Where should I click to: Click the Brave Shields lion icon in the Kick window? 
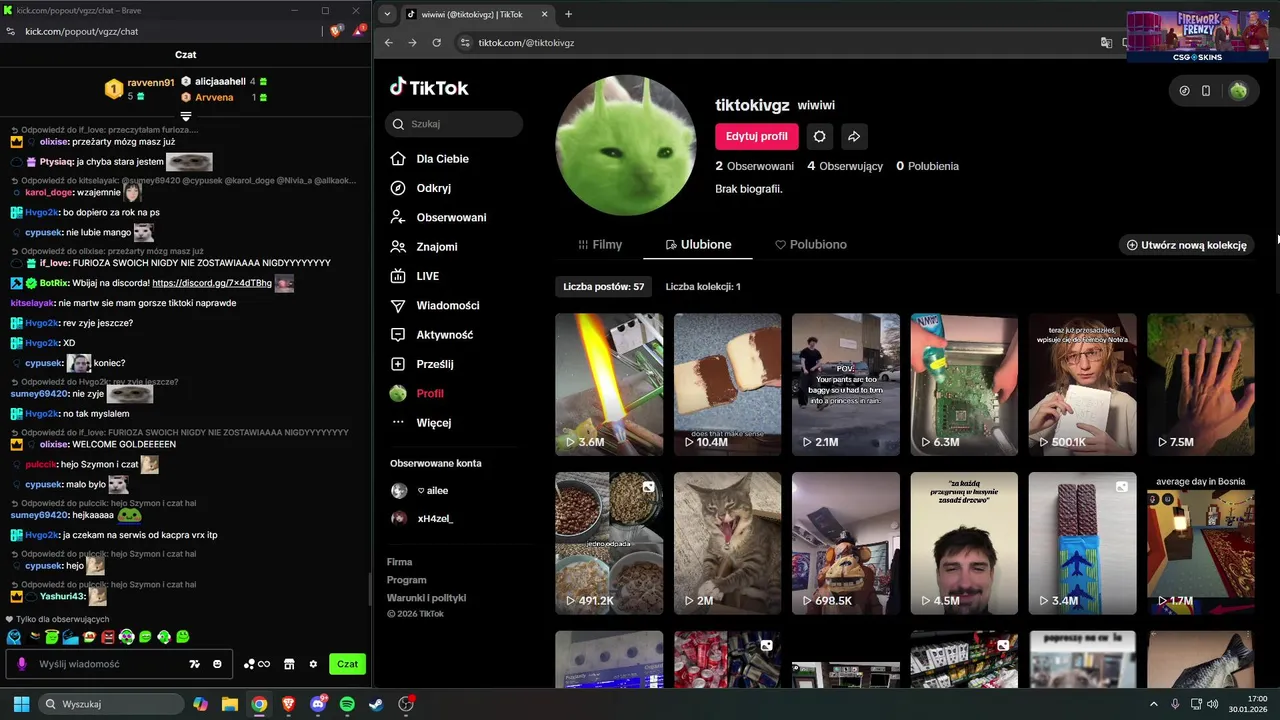tap(336, 31)
